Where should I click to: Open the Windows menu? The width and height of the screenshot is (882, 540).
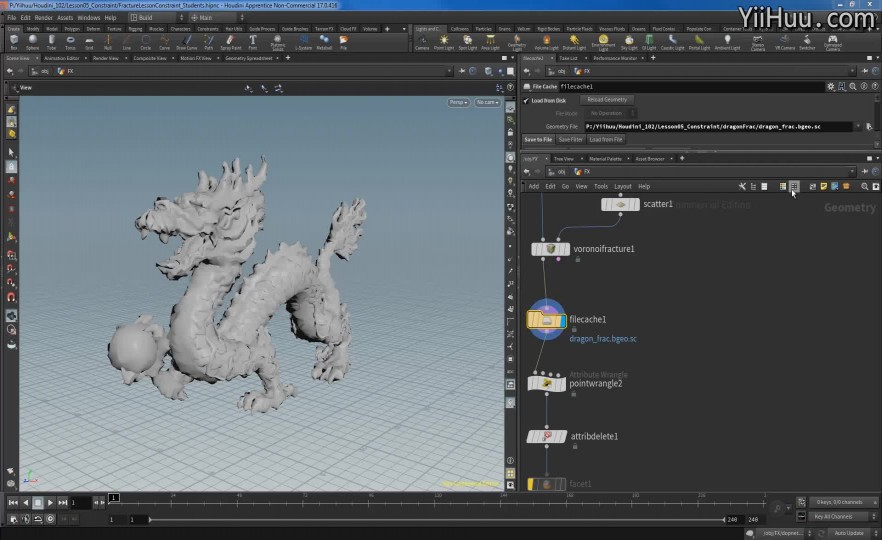88,17
